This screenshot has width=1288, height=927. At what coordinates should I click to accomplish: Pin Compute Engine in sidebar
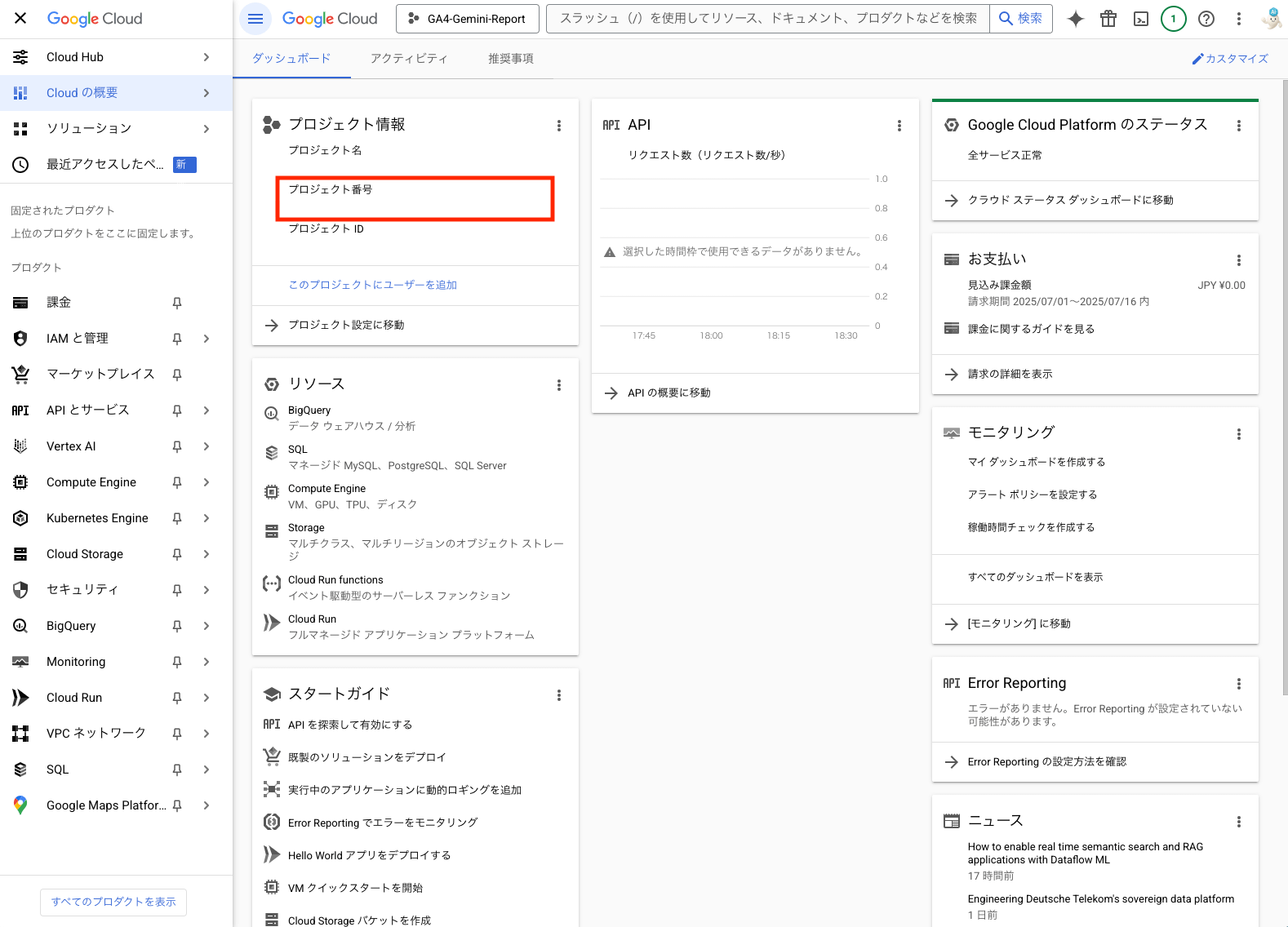point(177,482)
